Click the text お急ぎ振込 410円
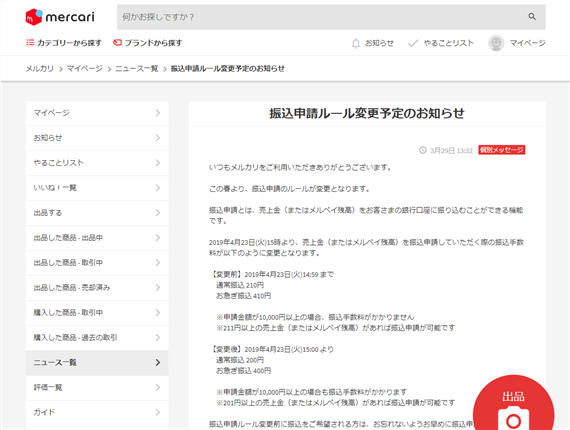Viewport: 570px width, 430px height. point(244,296)
